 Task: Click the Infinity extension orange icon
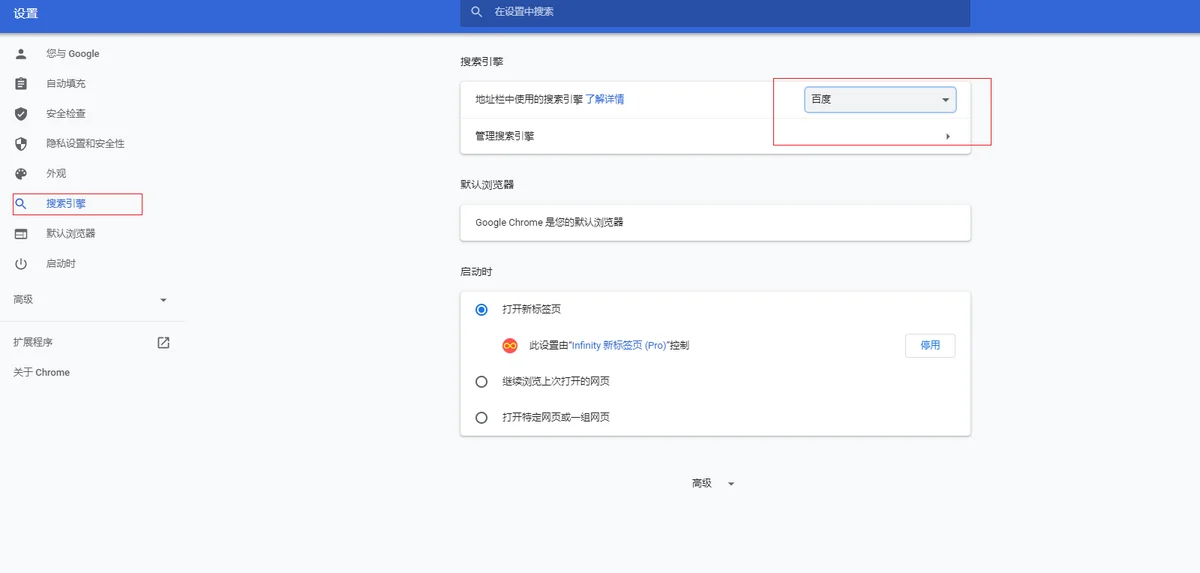[510, 345]
